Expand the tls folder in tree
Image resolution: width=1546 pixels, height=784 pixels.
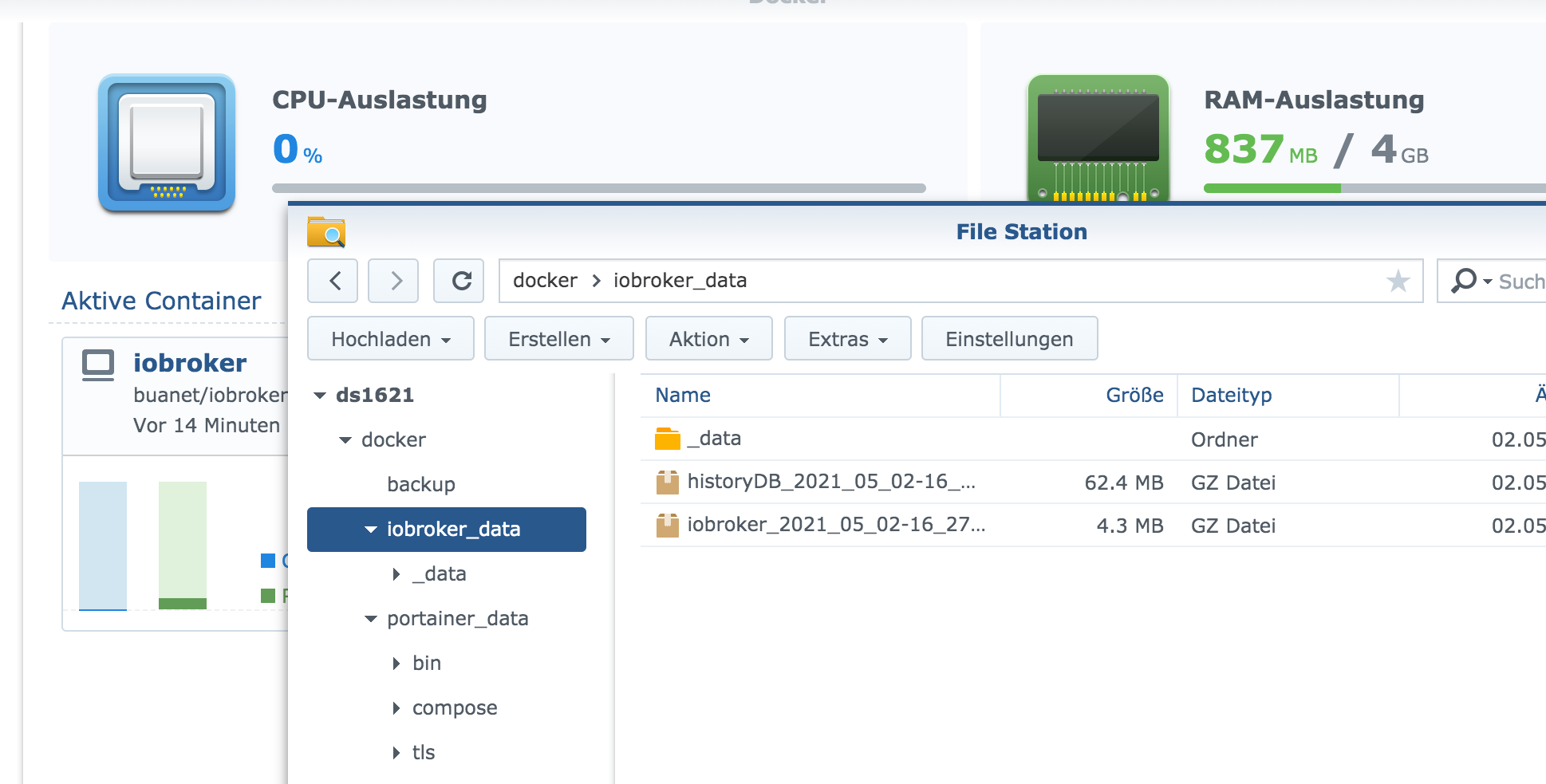pyautogui.click(x=396, y=753)
